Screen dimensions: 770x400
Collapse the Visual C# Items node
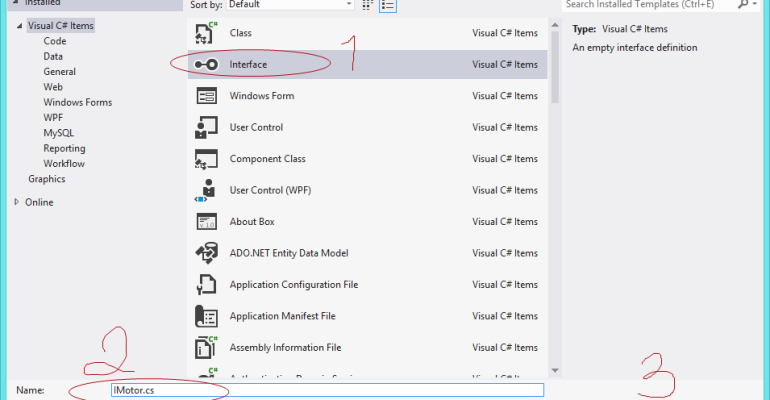[x=19, y=26]
